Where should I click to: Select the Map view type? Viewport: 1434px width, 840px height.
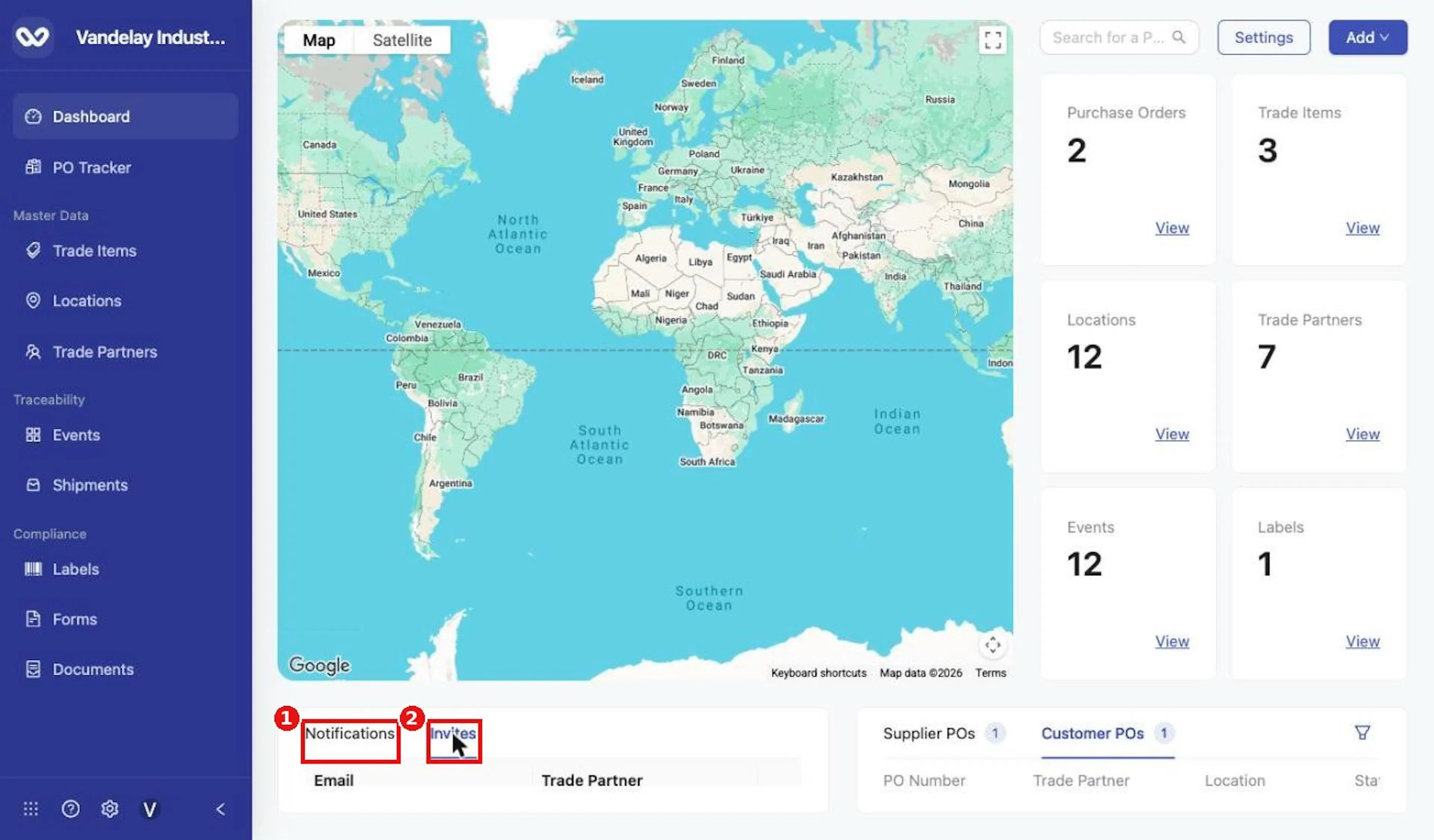click(x=319, y=40)
